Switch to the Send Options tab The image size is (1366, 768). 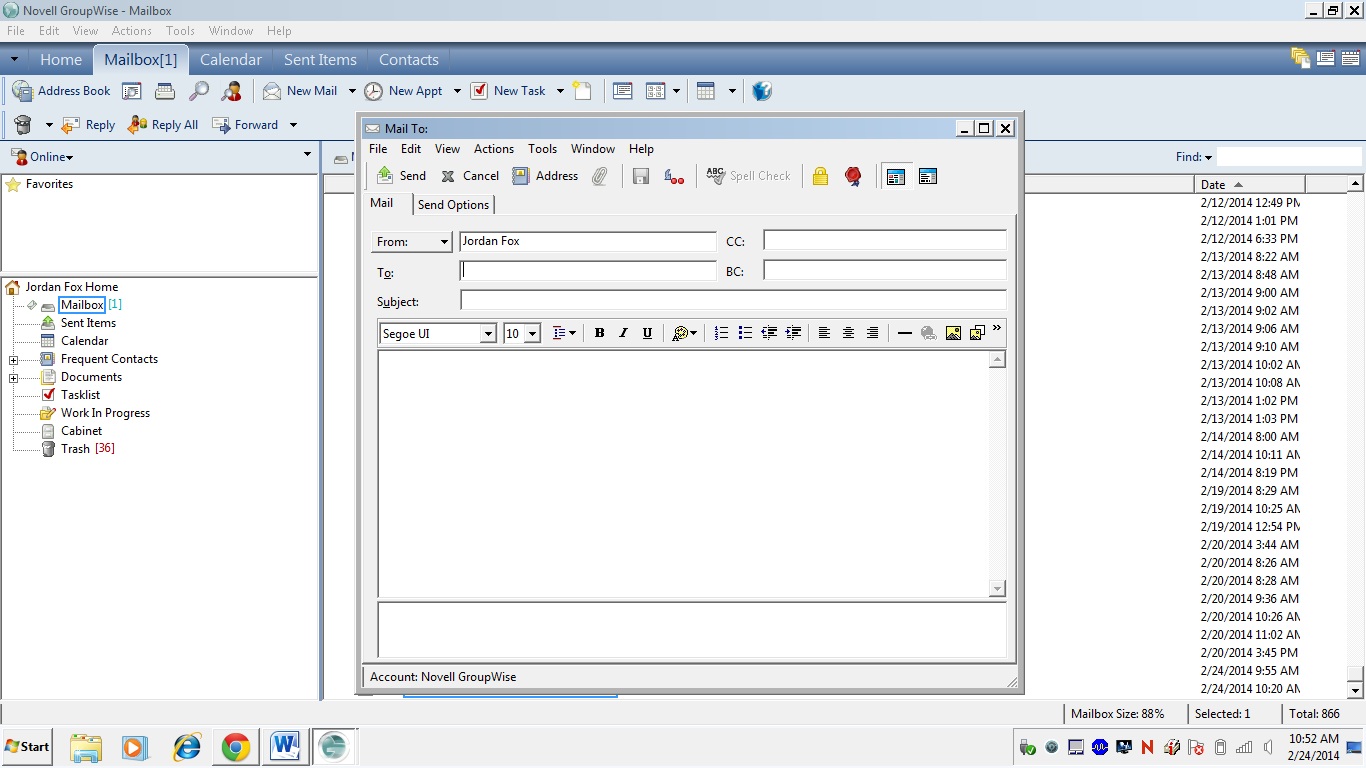(x=454, y=205)
